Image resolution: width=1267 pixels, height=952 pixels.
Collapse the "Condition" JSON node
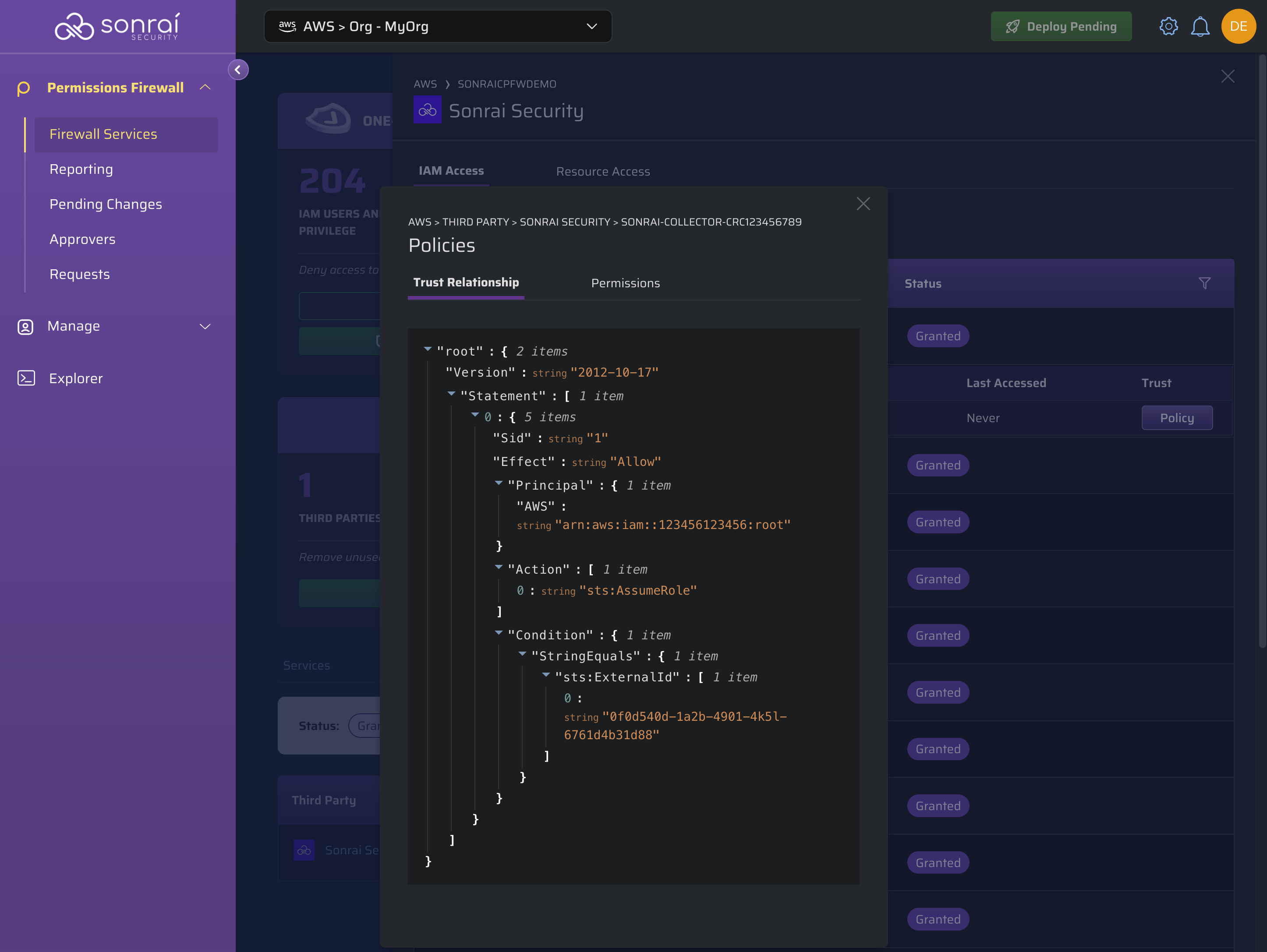coord(498,633)
